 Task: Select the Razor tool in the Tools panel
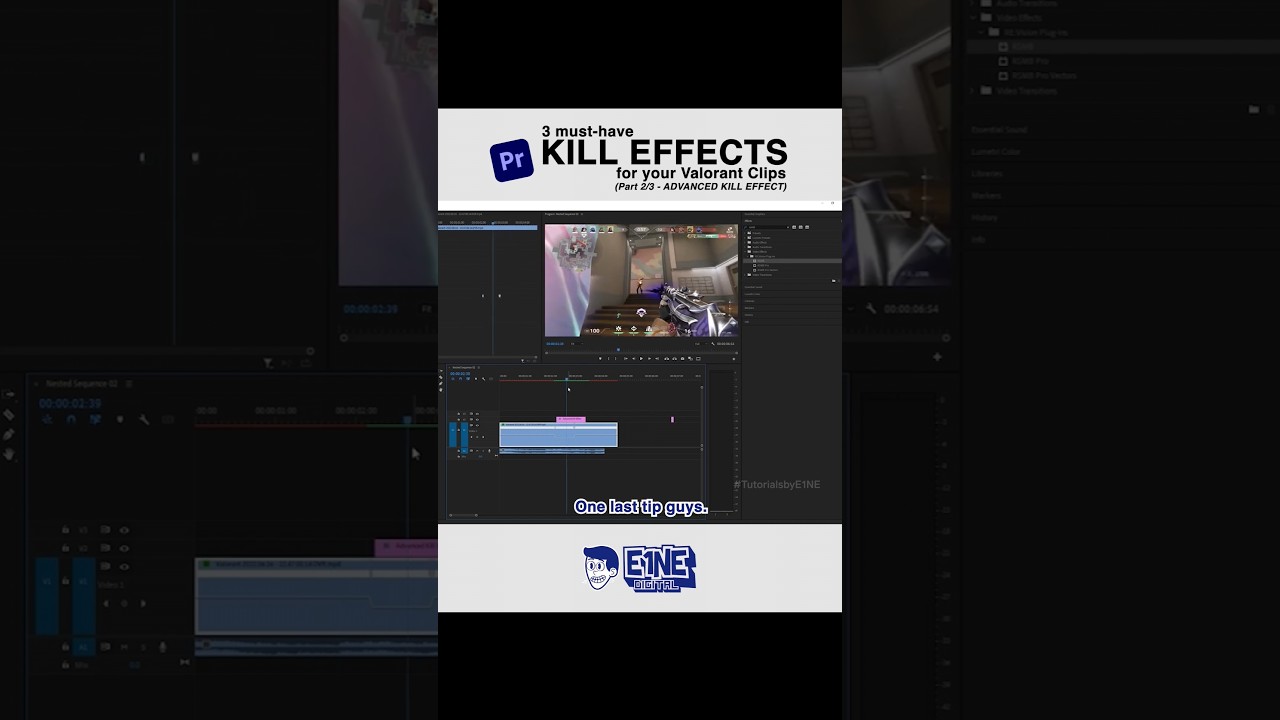click(x=441, y=377)
